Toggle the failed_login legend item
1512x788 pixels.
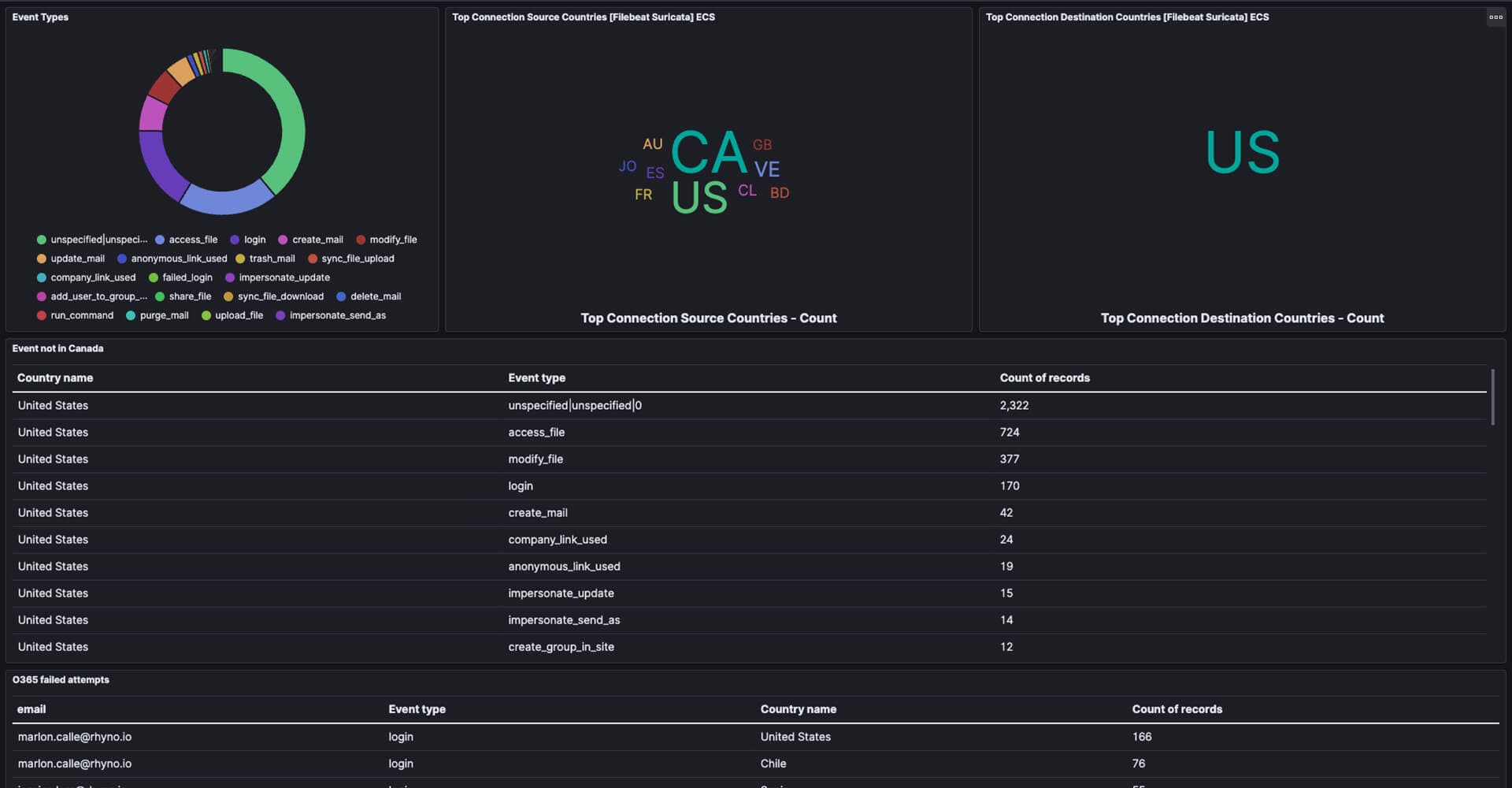[x=187, y=277]
